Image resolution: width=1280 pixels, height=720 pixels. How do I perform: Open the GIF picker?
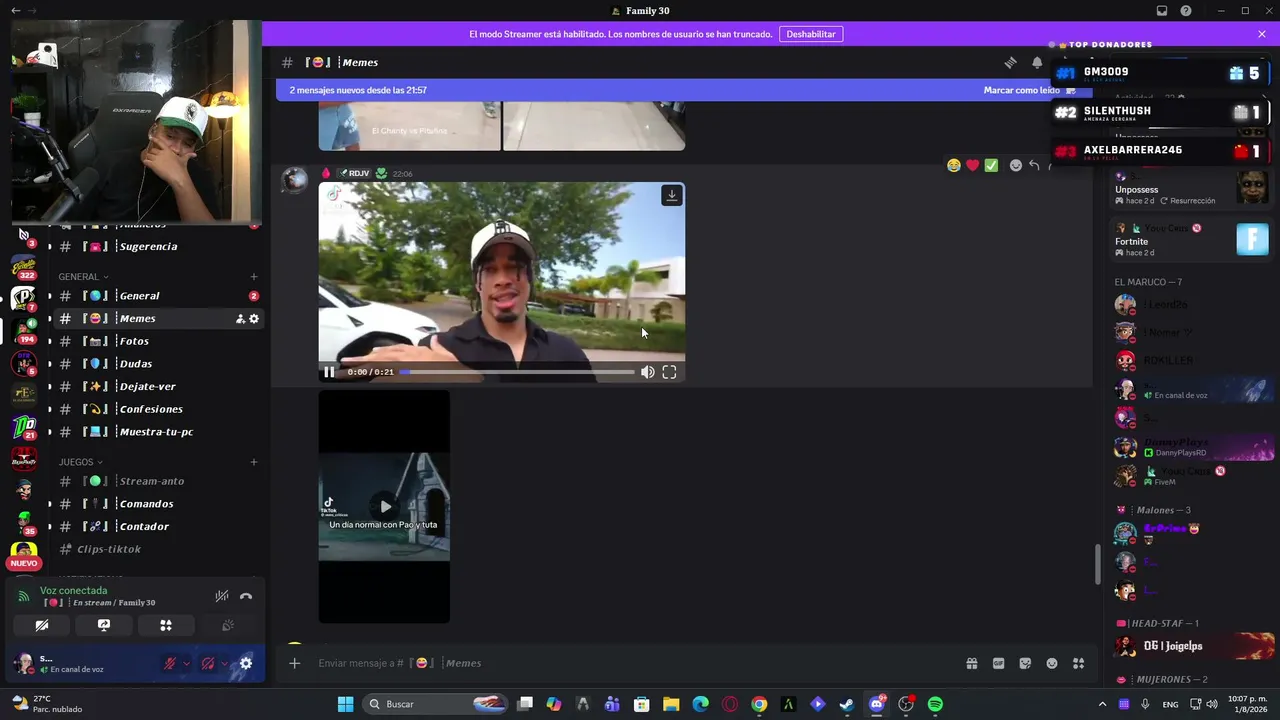coord(998,663)
